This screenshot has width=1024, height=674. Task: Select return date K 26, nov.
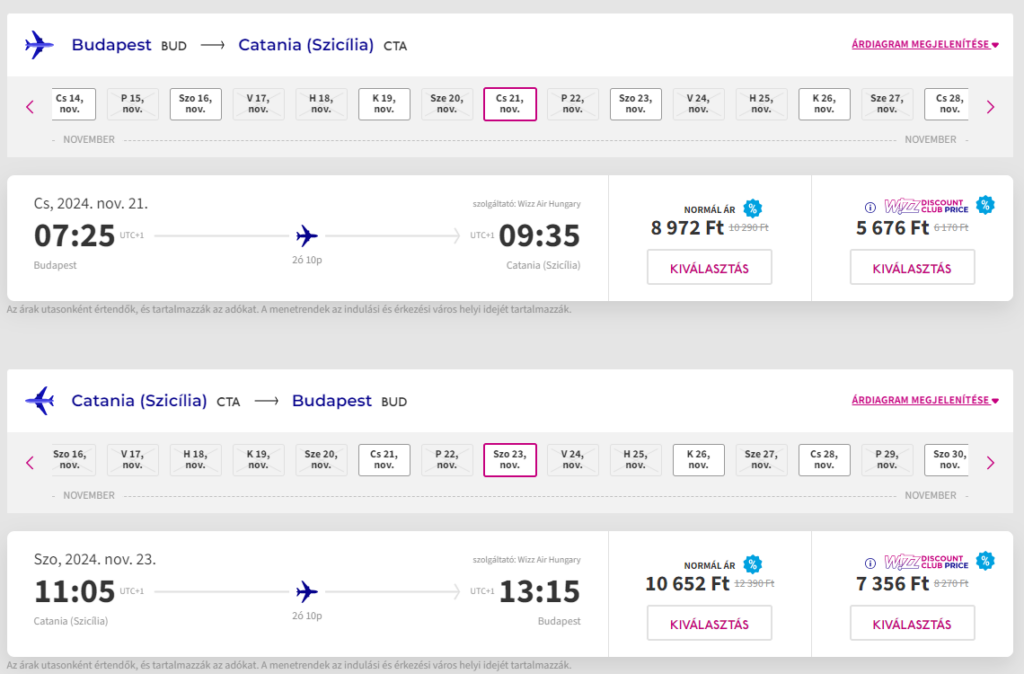click(698, 460)
